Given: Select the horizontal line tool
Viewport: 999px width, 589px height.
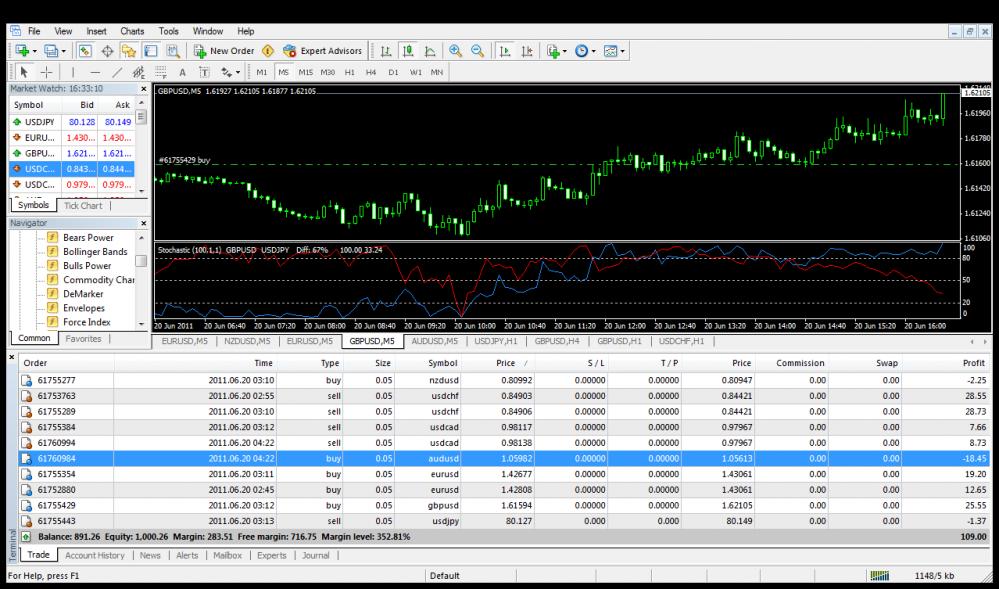Looking at the screenshot, I should click(95, 72).
